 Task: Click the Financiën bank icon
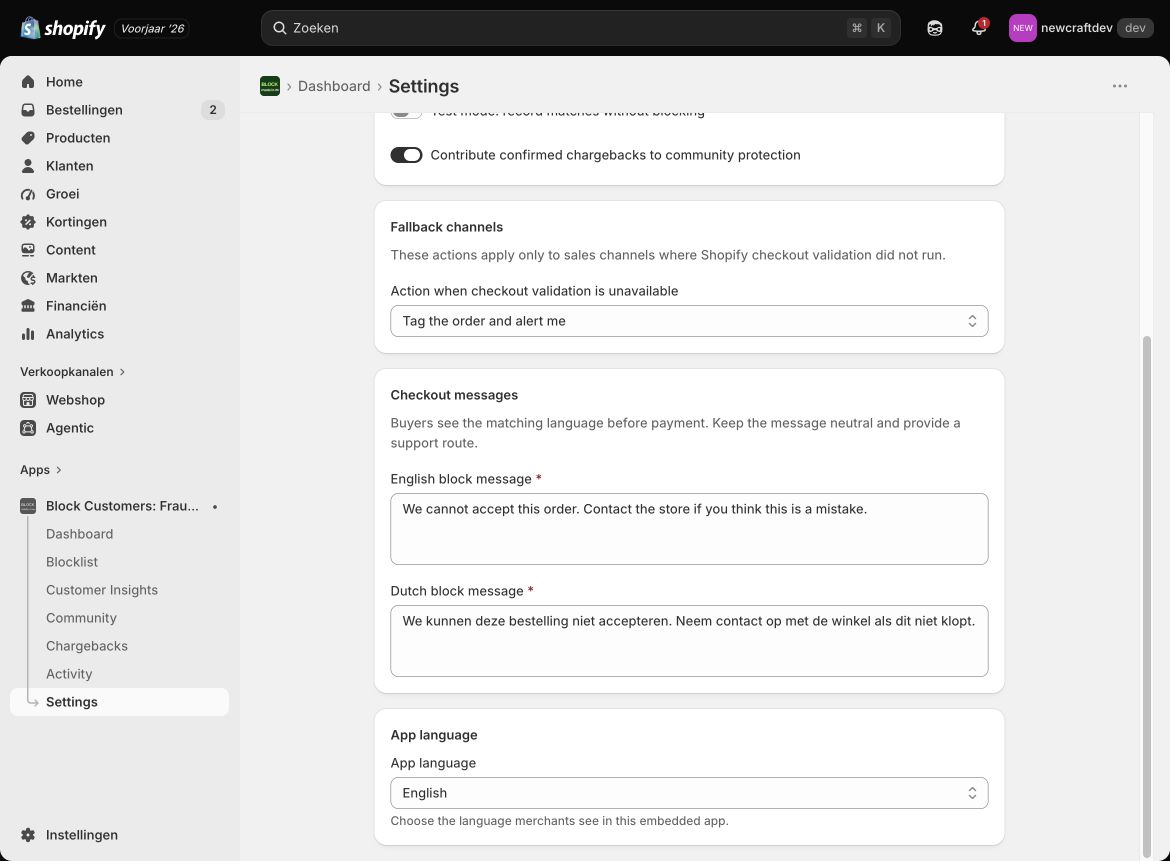click(x=28, y=306)
